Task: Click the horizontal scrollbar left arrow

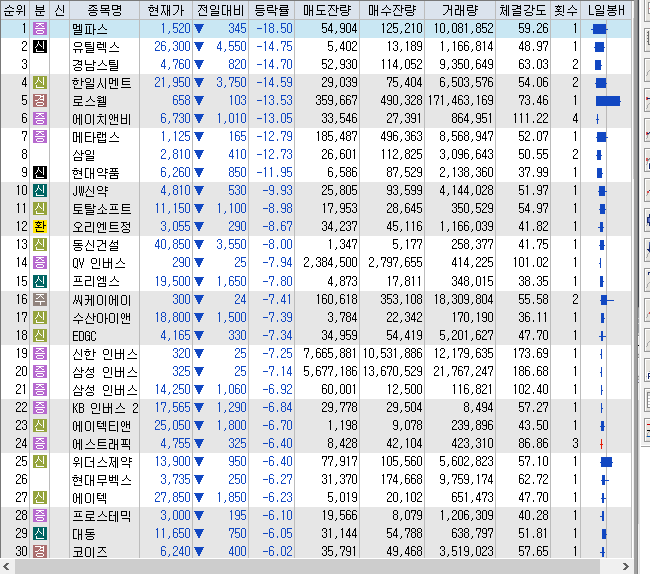Action: 6,566
